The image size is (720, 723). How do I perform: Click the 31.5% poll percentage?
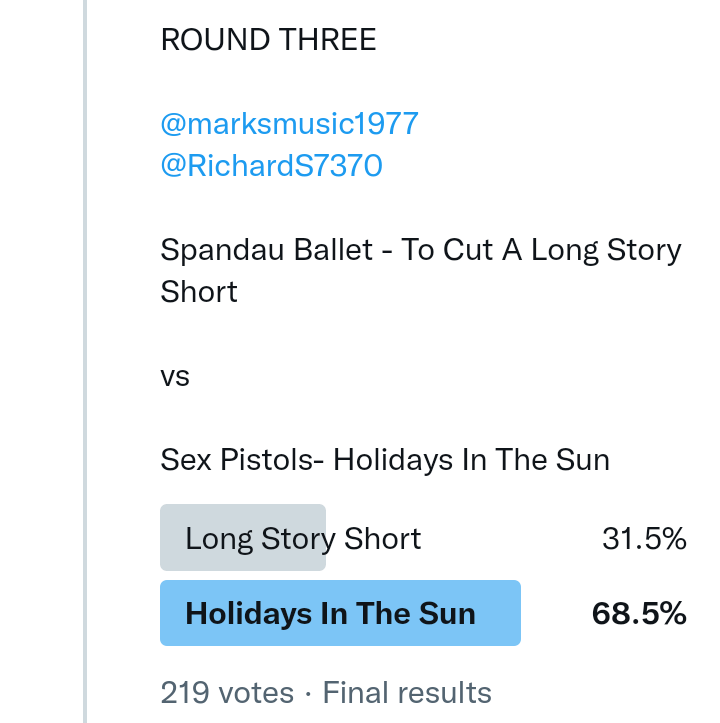[644, 538]
